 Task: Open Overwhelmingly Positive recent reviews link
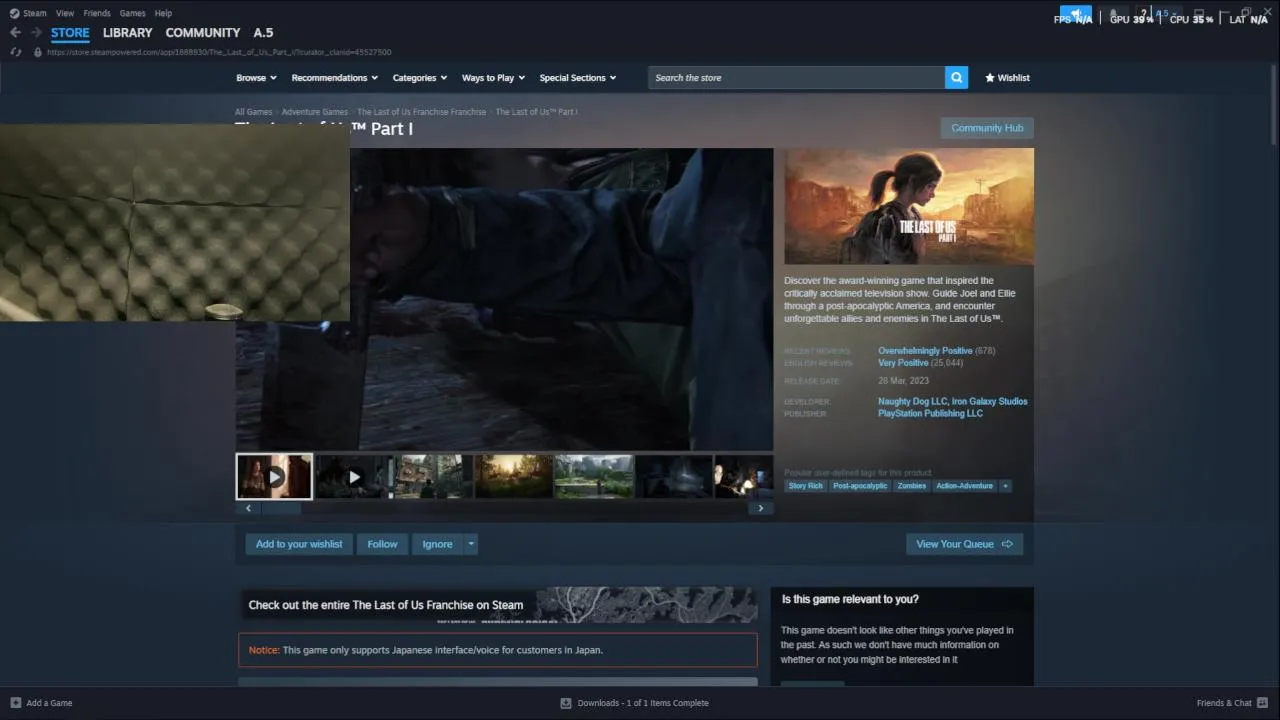pos(925,351)
